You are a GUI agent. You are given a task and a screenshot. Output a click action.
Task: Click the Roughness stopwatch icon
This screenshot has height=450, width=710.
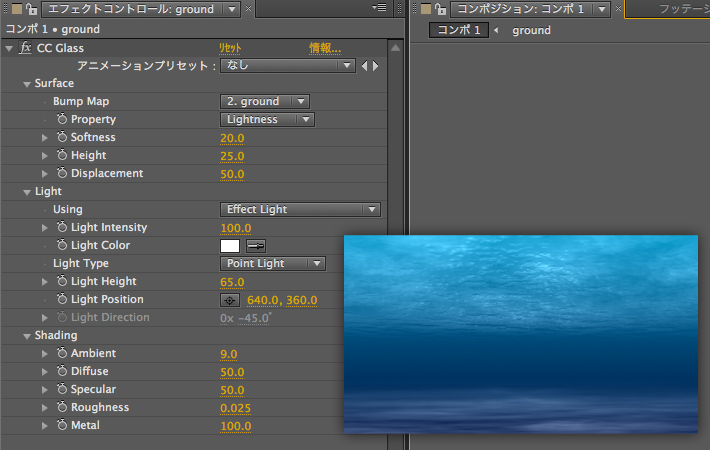click(x=62, y=408)
